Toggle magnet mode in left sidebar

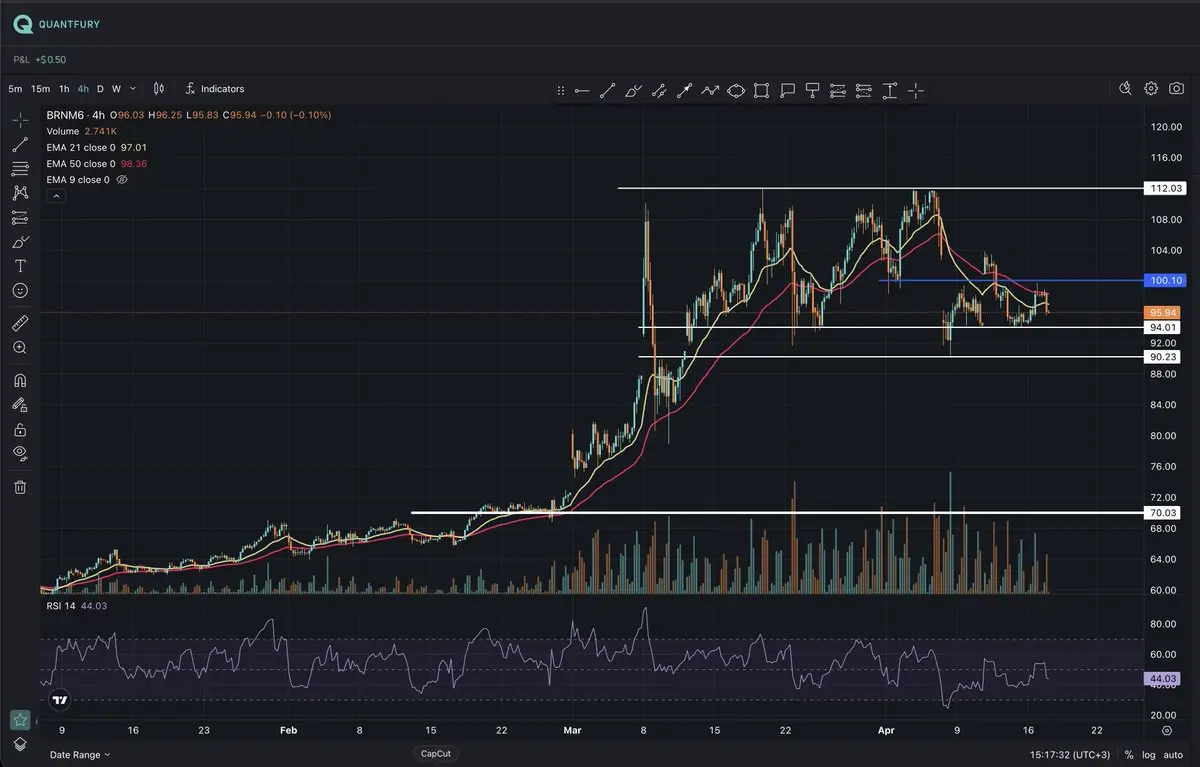point(20,381)
